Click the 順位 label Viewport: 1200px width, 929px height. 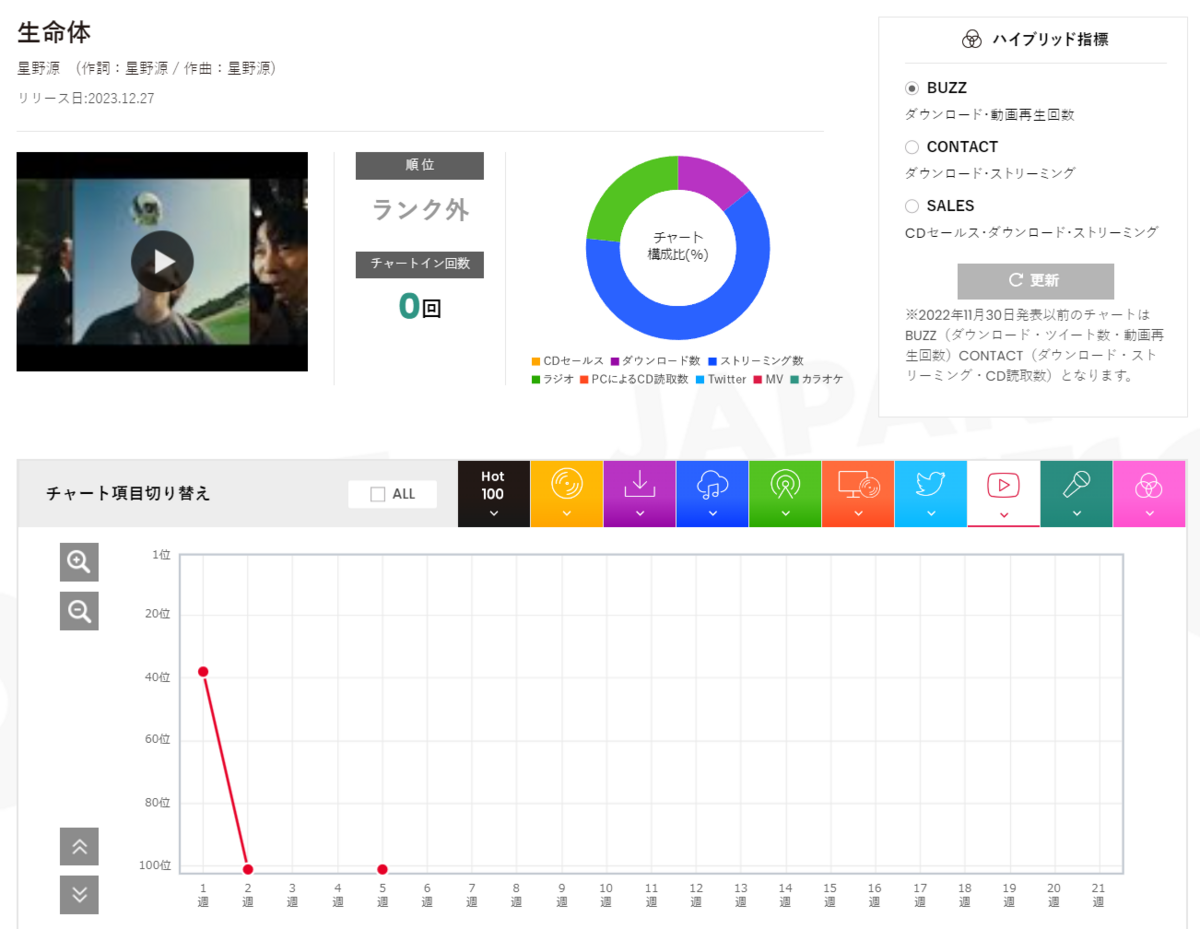coord(420,165)
